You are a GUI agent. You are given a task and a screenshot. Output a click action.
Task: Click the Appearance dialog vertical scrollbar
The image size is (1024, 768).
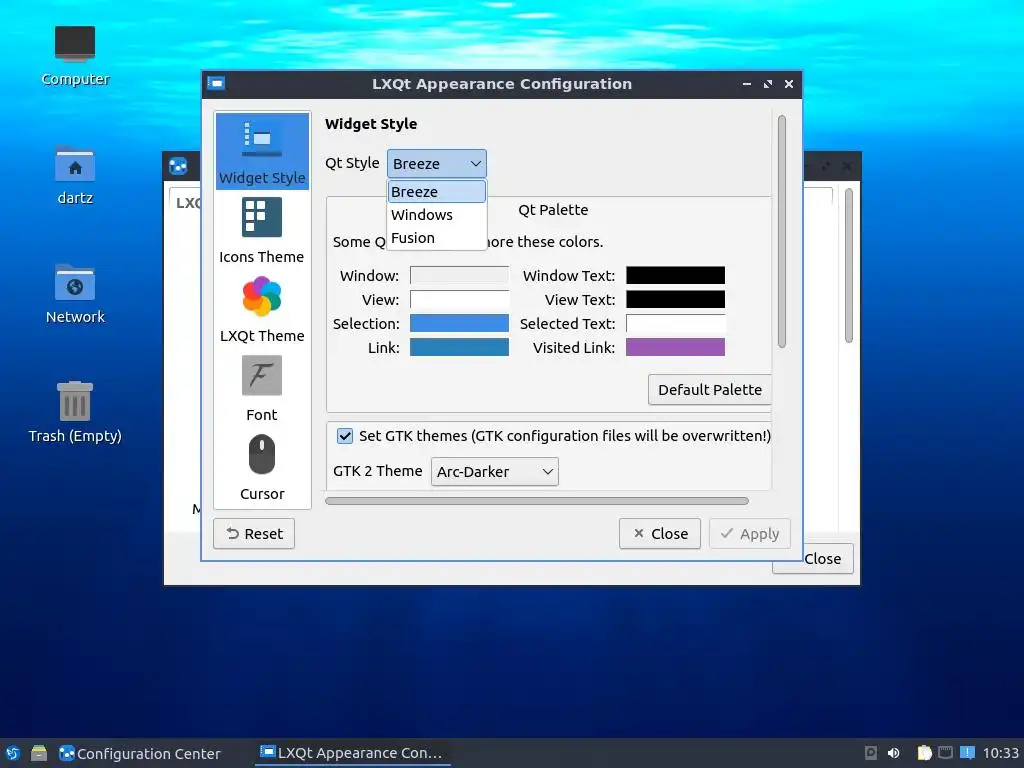782,232
